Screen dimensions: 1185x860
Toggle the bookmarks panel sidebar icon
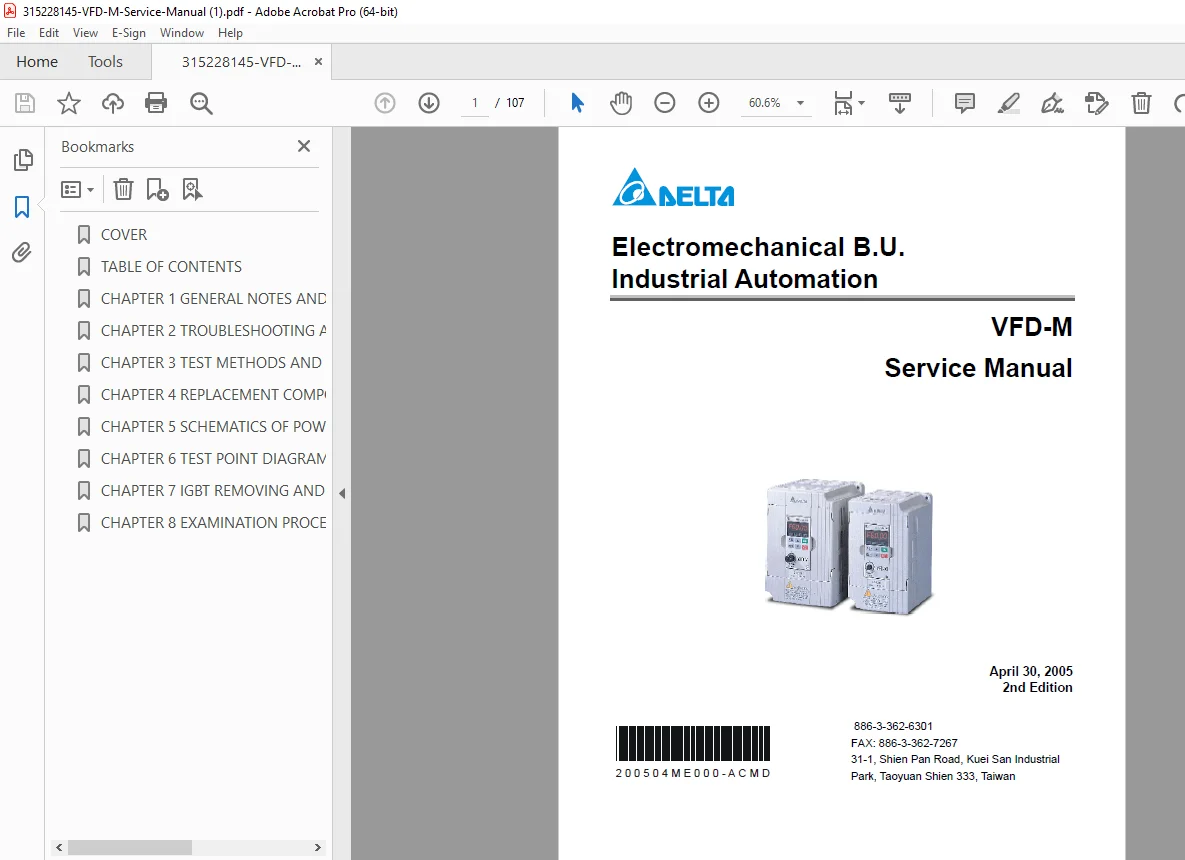pos(22,206)
